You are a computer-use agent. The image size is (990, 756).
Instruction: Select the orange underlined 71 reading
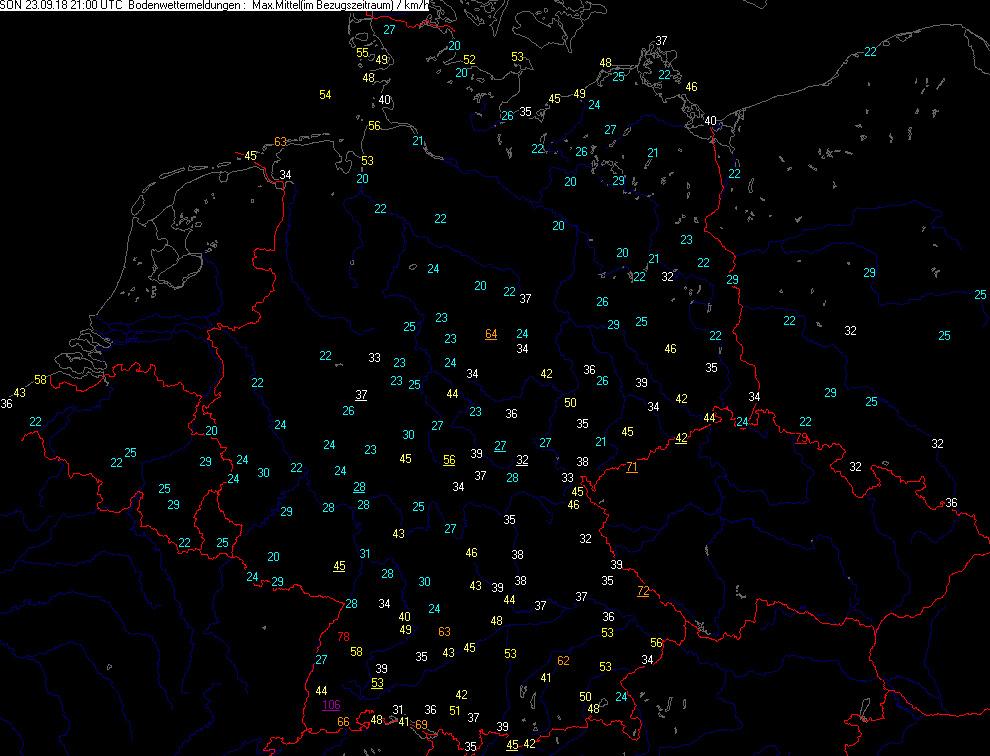[632, 467]
